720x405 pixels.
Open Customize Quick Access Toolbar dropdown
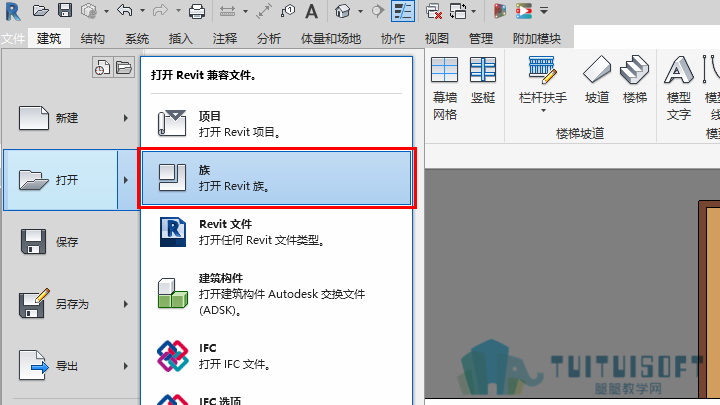click(x=544, y=10)
